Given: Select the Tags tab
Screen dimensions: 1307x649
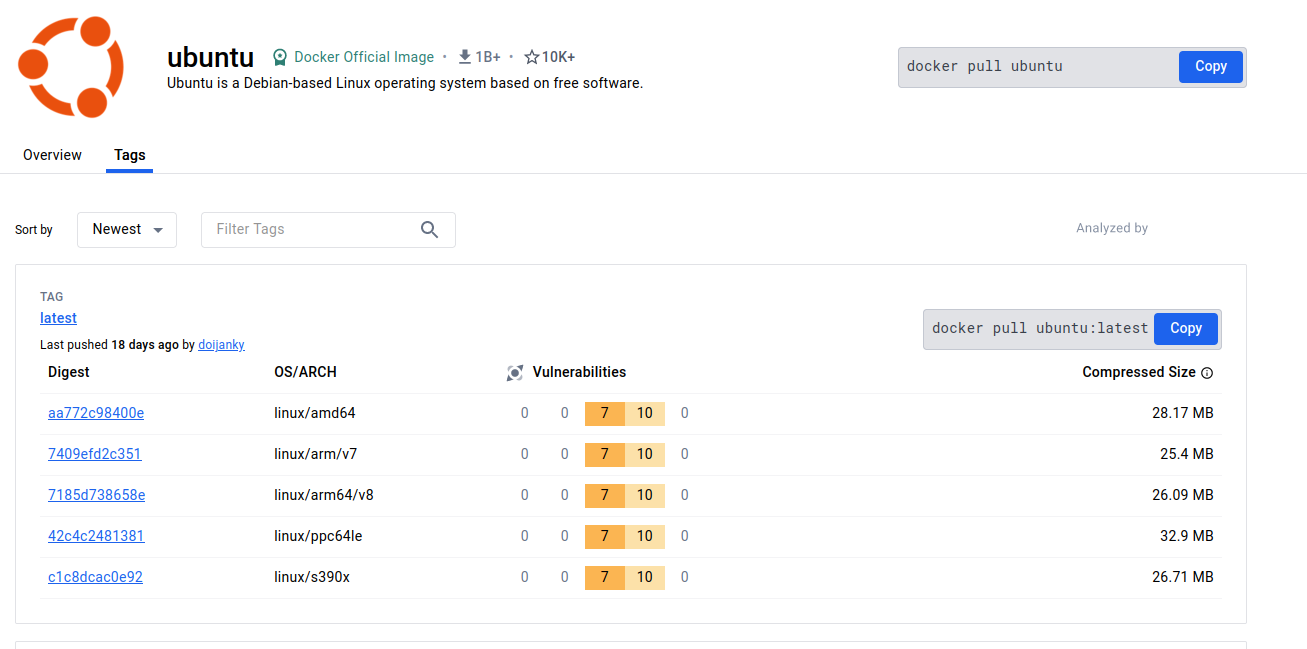Looking at the screenshot, I should coord(129,155).
